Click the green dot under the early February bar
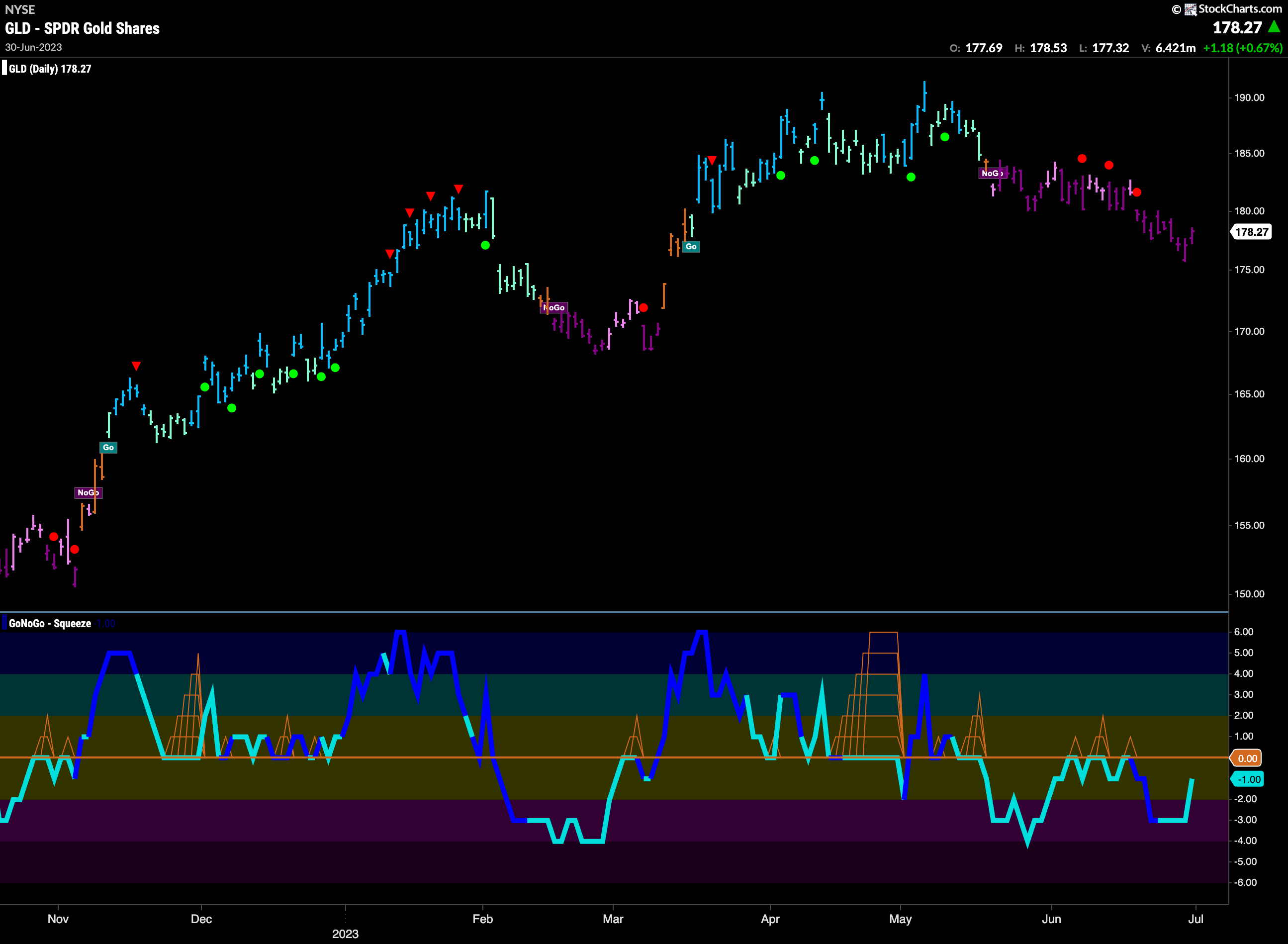Image resolution: width=1288 pixels, height=944 pixels. tap(485, 245)
